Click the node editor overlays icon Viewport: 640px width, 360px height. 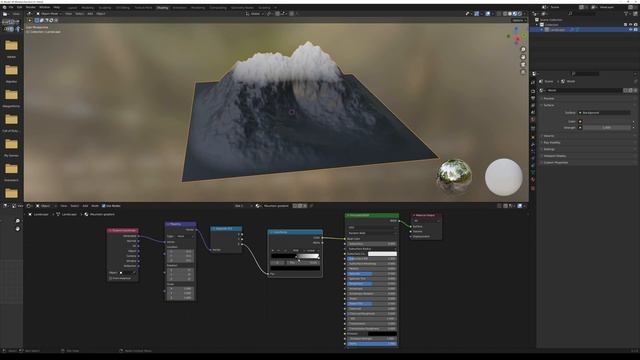point(520,206)
